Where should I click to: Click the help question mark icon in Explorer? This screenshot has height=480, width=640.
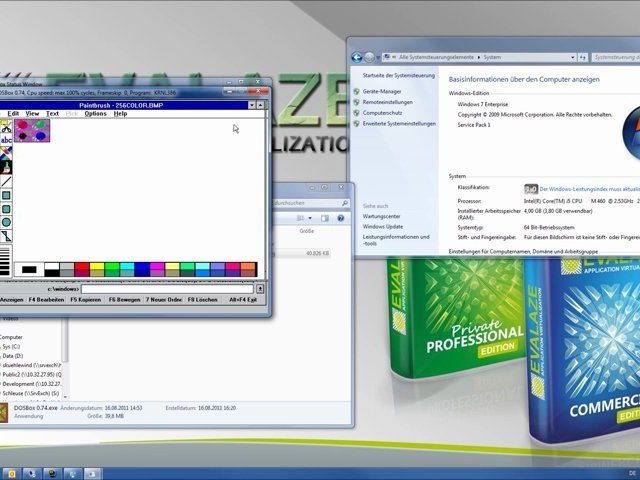point(341,217)
